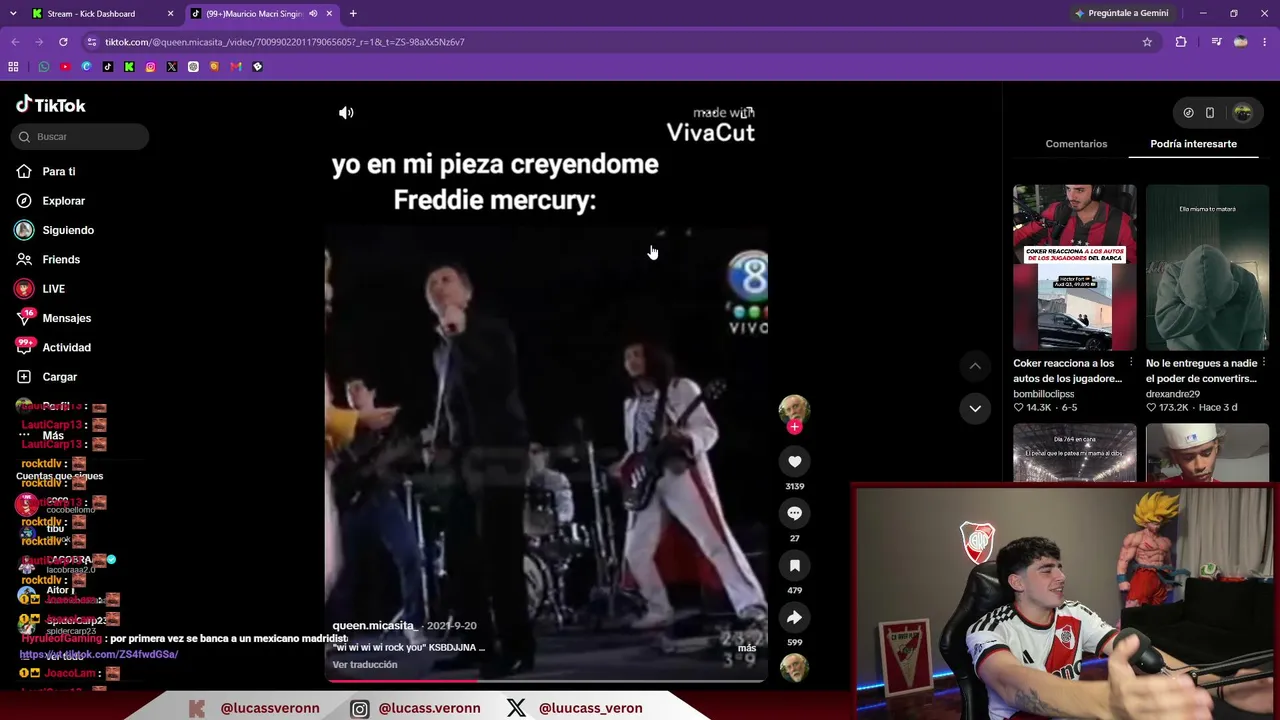
Task: Switch to the Stream - Kick Dashboard tab
Action: tap(92, 14)
